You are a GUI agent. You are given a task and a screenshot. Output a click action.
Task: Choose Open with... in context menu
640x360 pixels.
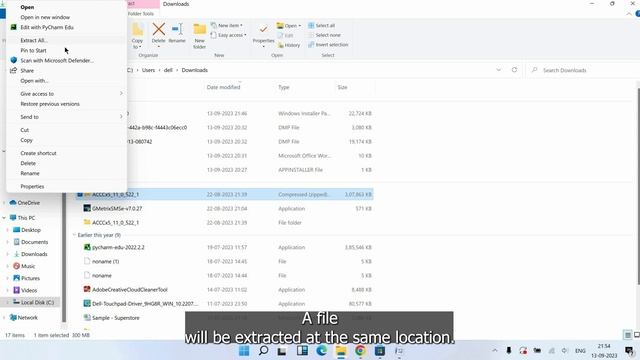66,81
